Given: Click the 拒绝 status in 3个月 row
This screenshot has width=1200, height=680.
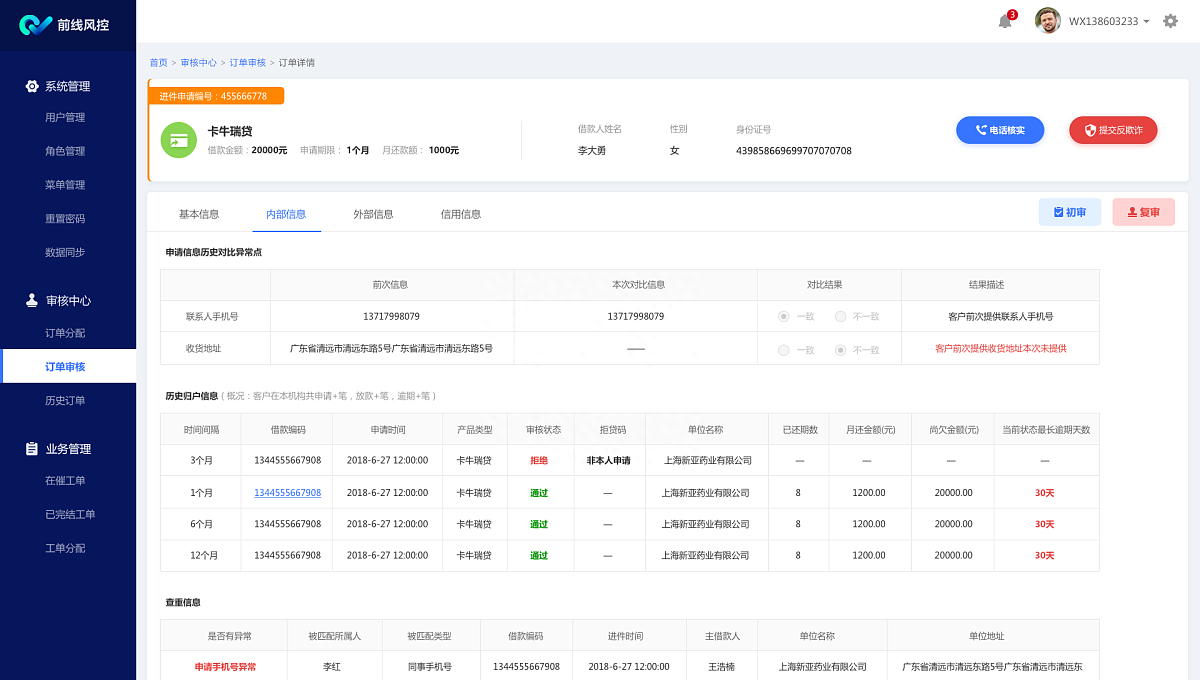Looking at the screenshot, I should click(x=539, y=461).
